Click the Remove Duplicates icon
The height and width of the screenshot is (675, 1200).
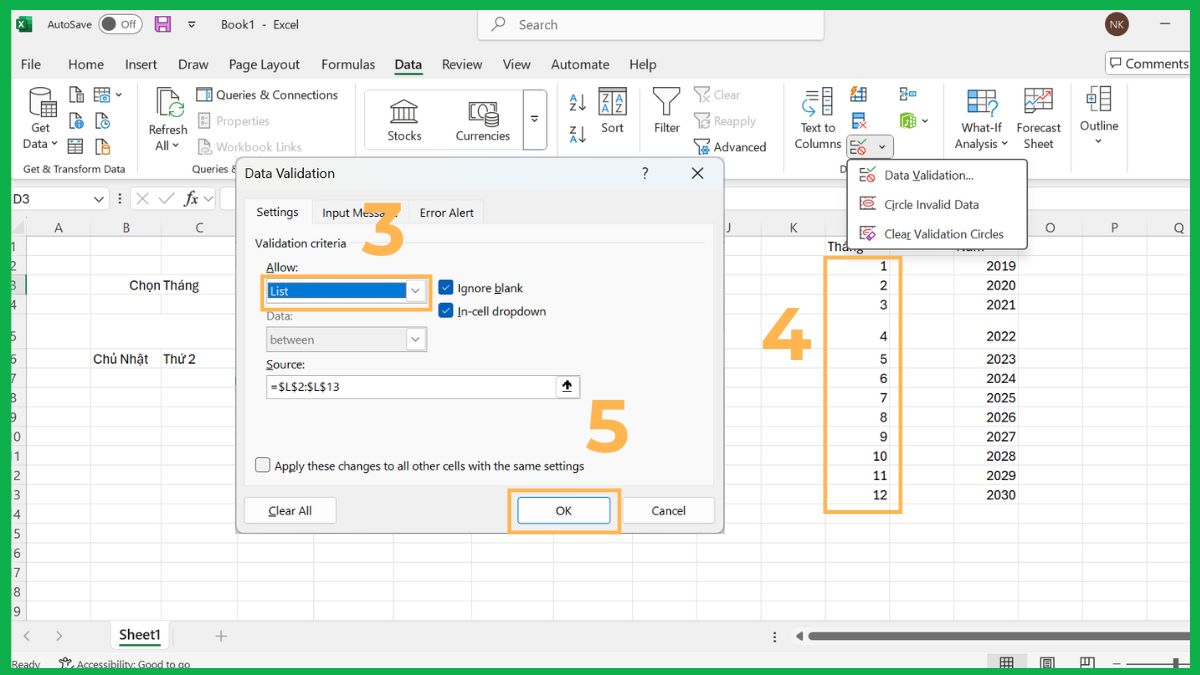point(858,120)
